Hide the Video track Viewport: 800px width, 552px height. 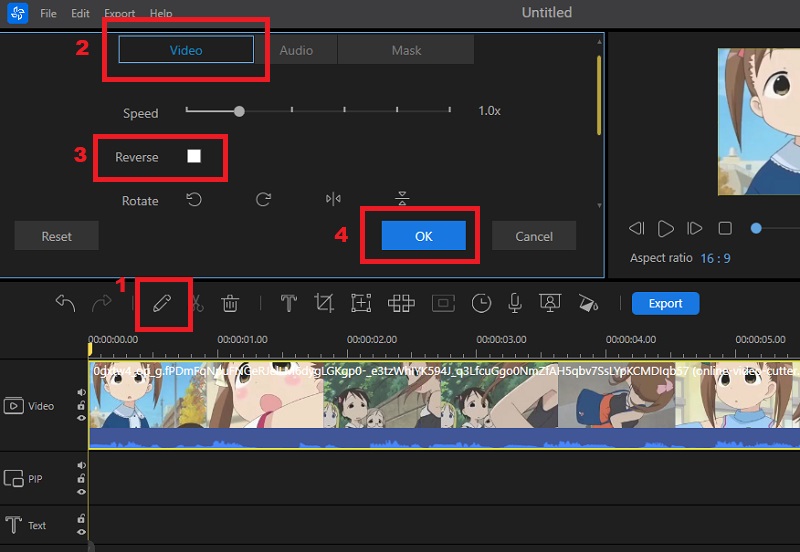coord(81,418)
